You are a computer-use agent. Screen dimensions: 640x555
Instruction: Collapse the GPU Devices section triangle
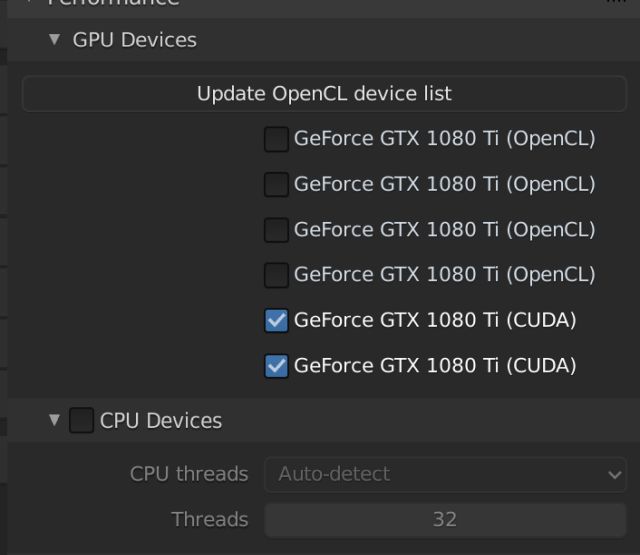(54, 41)
